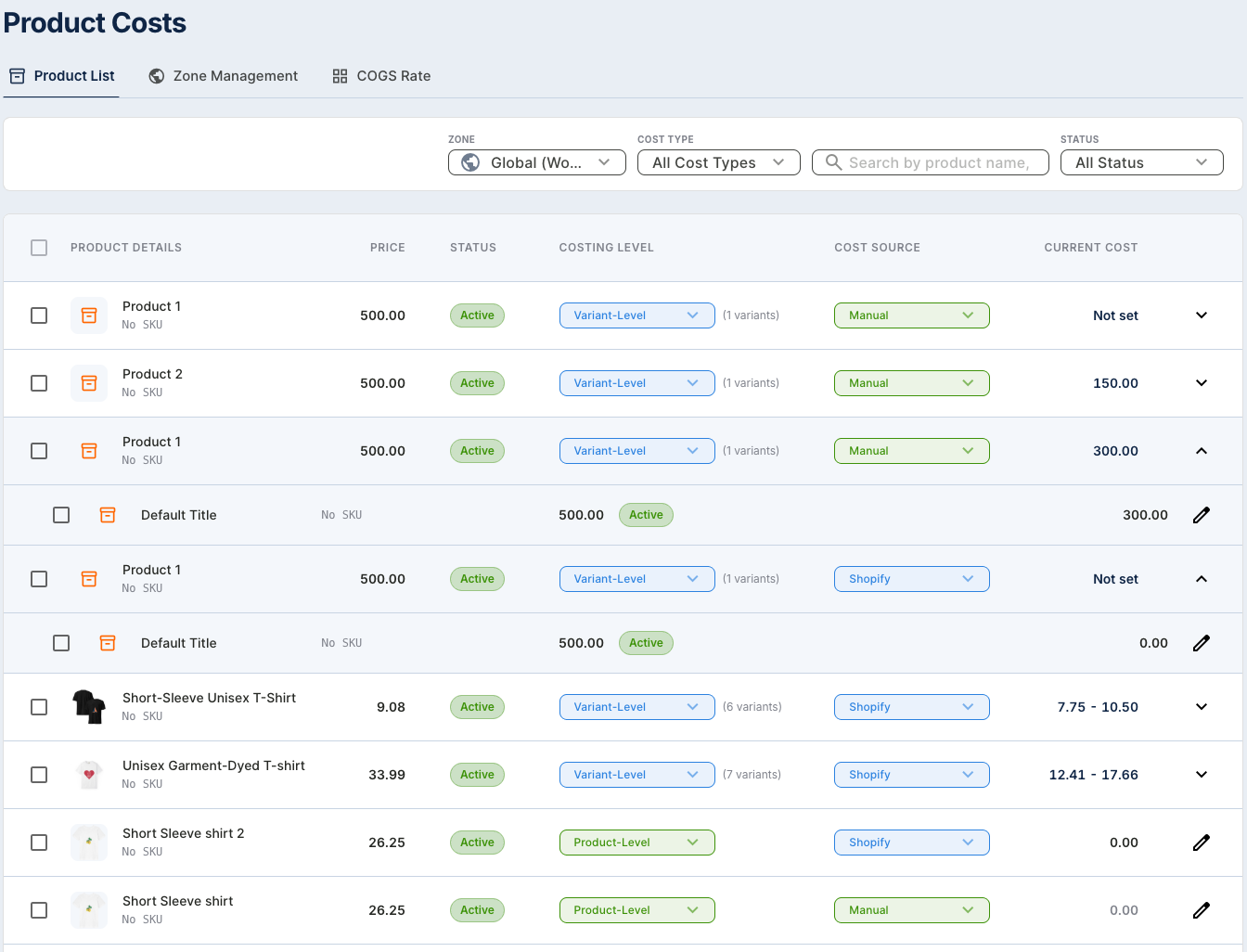
Task: Click the Search by product name field
Action: click(x=931, y=162)
